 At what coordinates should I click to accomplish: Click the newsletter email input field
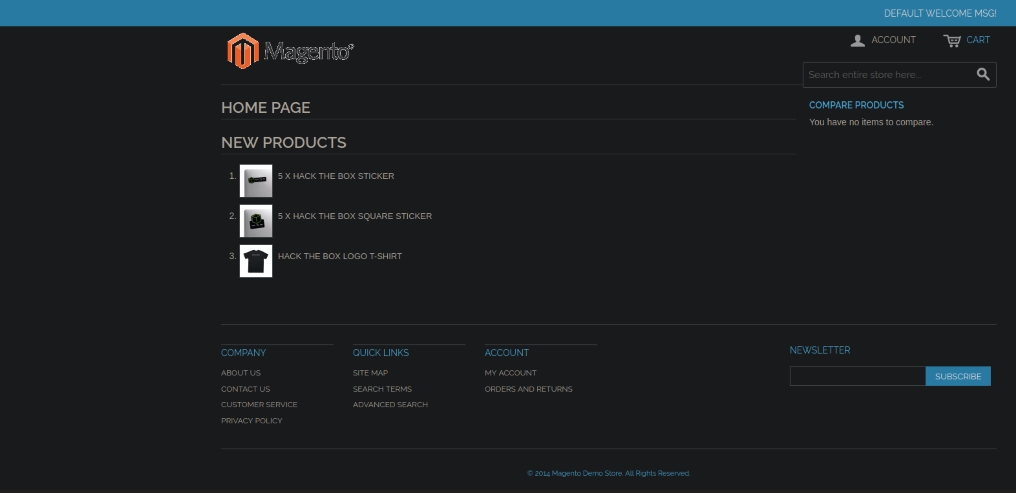[857, 376]
